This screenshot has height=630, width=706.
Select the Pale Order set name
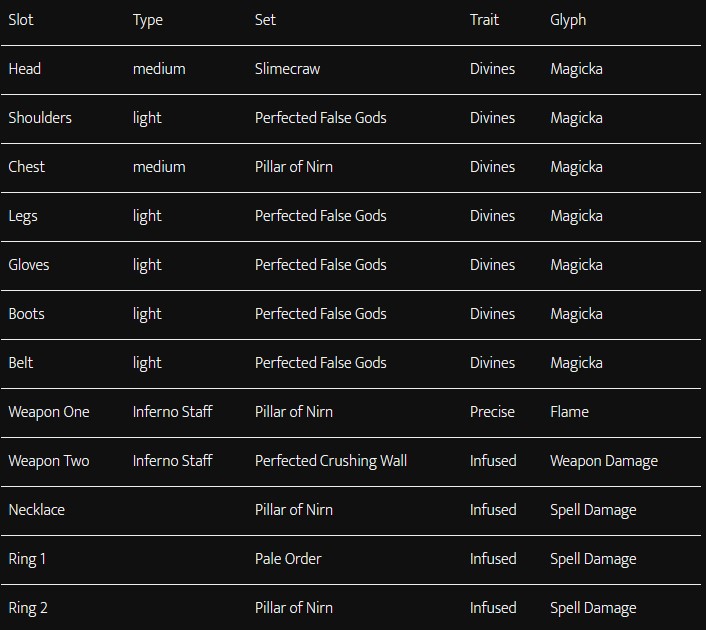pos(288,559)
